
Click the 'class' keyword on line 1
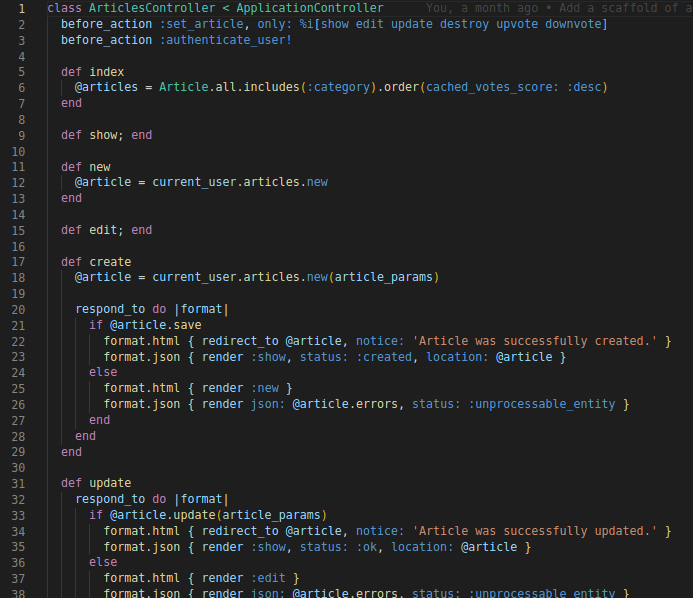(65, 8)
